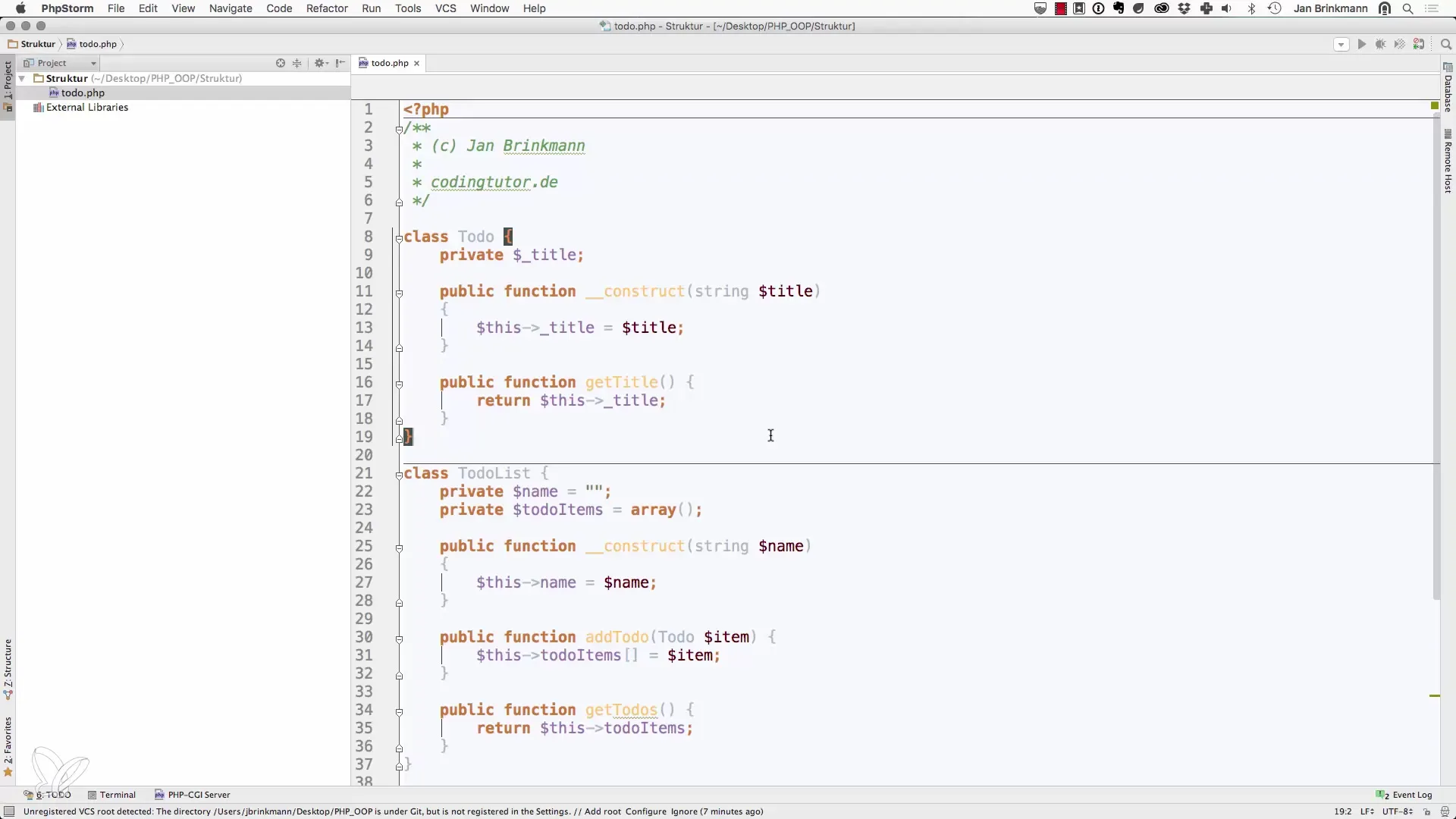Switch to the todo.php editor tab
Image resolution: width=1456 pixels, height=819 pixels.
(389, 63)
